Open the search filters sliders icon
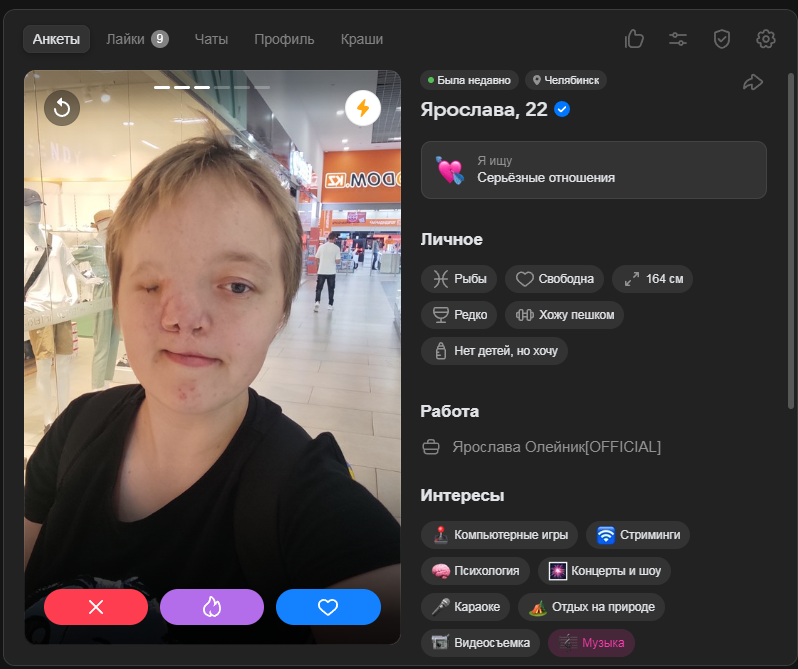Viewport: 798px width, 669px height. tap(678, 39)
